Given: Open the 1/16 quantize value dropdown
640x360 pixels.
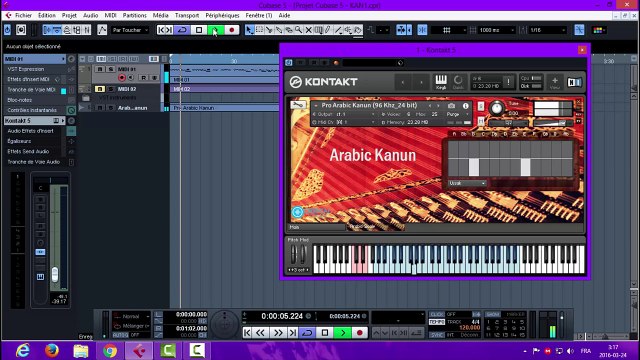Looking at the screenshot, I should [x=547, y=30].
